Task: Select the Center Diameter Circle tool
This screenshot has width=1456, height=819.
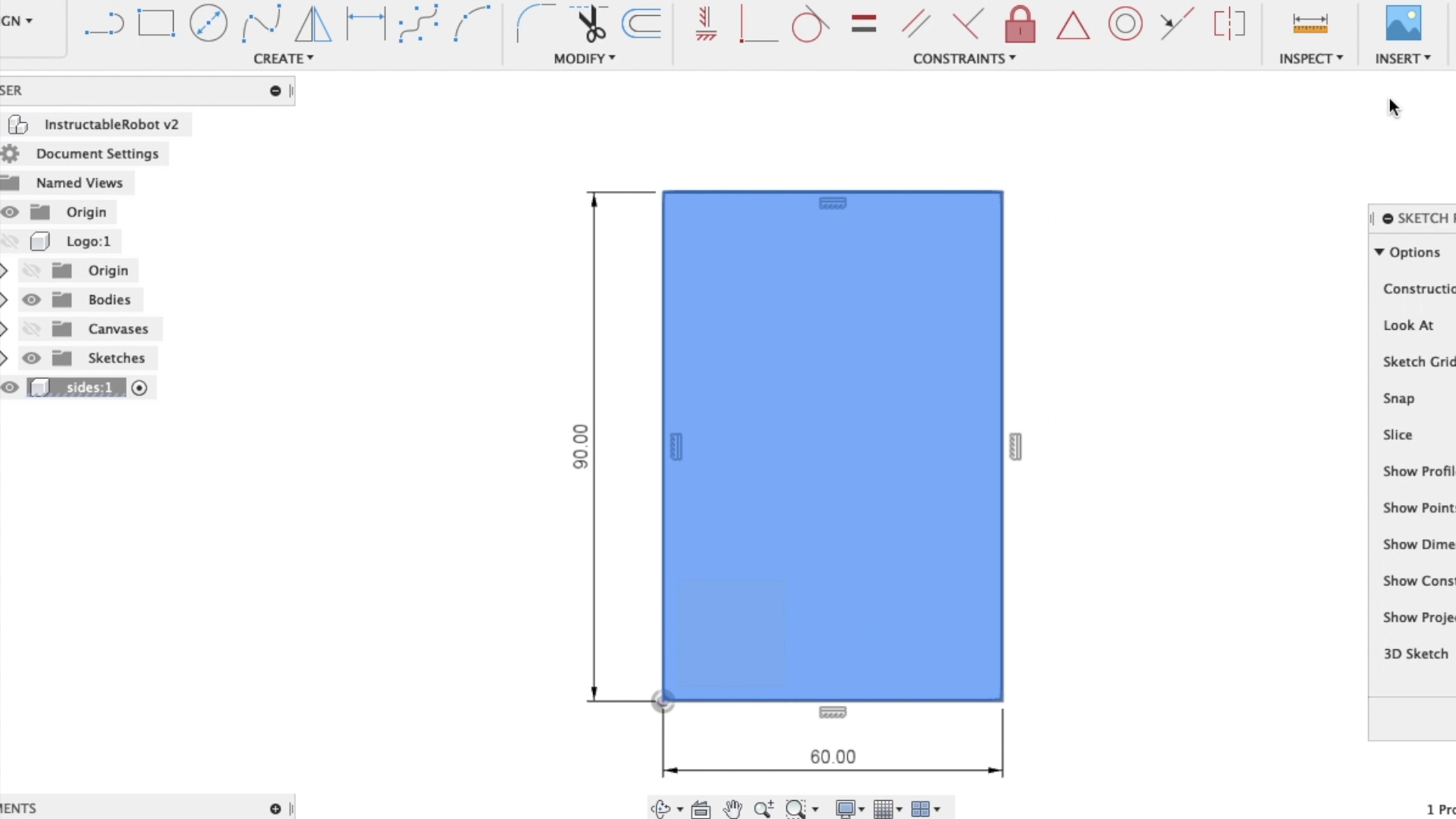Action: [209, 24]
